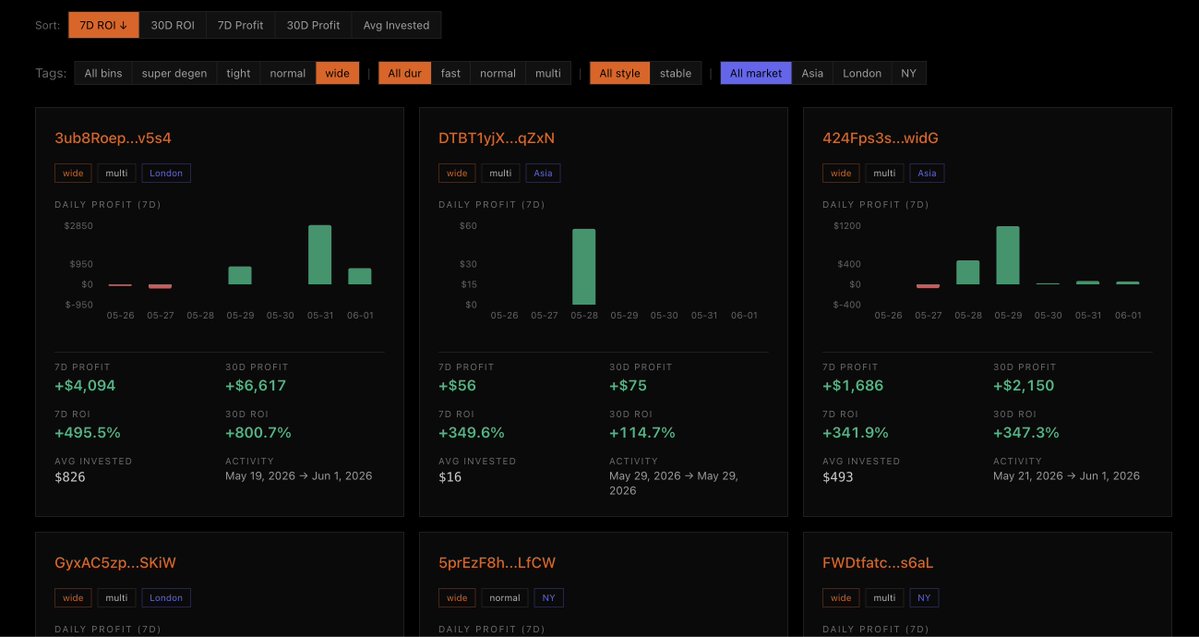Select All style filter
The image size is (1199, 637).
pos(620,73)
